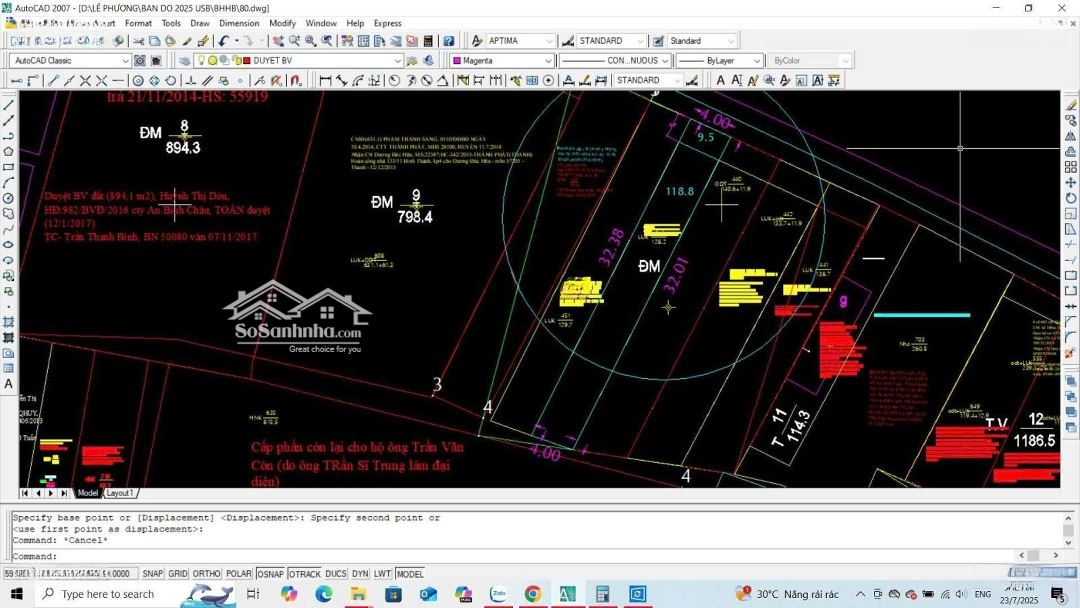Enable GRID display in status bar

[178, 574]
